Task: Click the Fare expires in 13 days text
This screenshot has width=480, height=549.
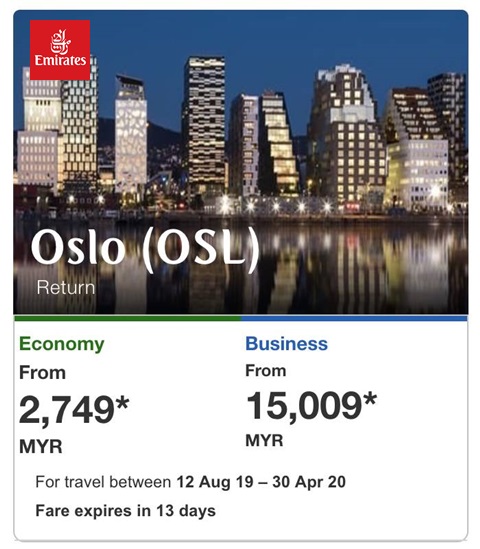Action: (126, 511)
